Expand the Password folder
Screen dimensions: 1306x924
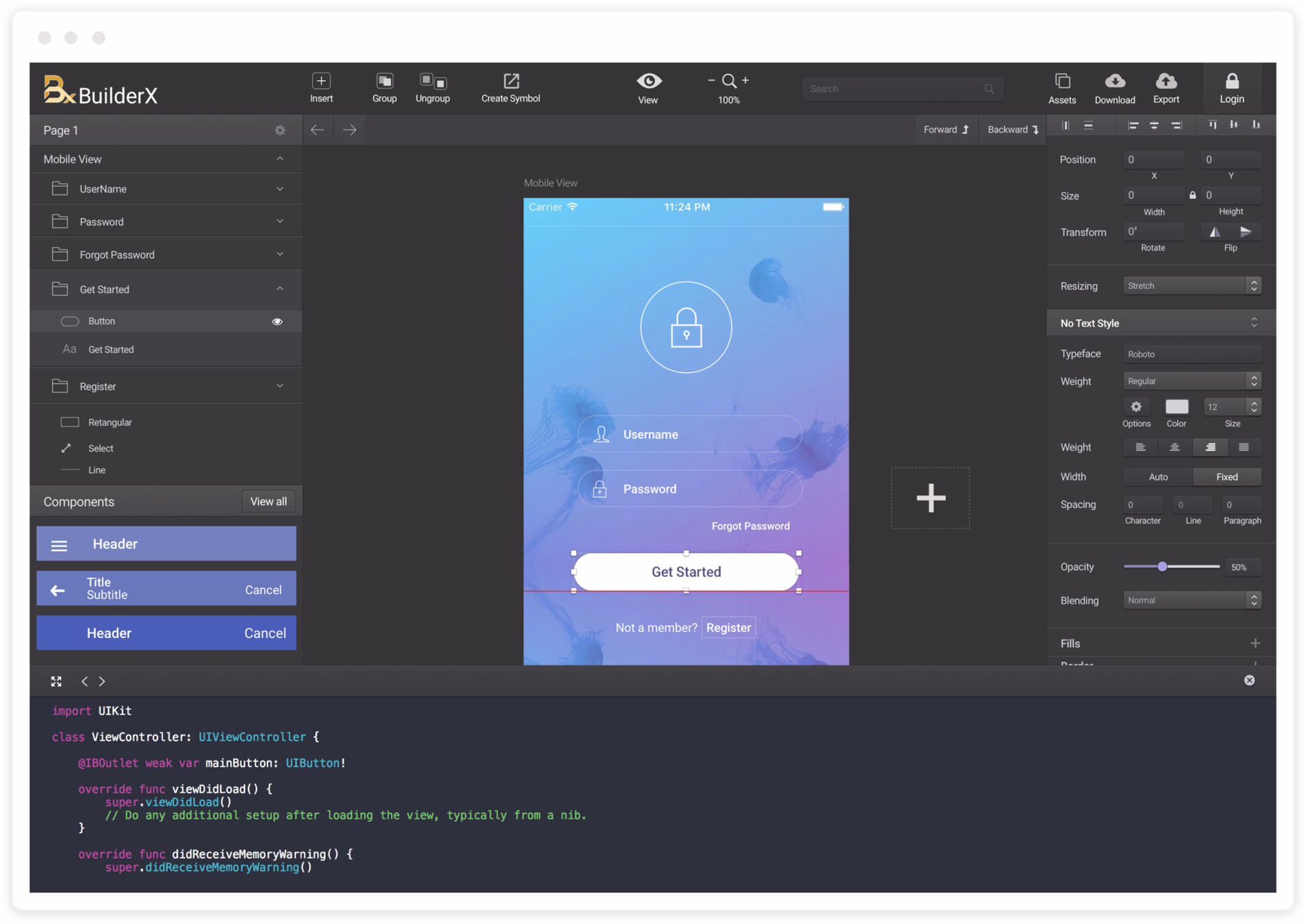pos(280,222)
